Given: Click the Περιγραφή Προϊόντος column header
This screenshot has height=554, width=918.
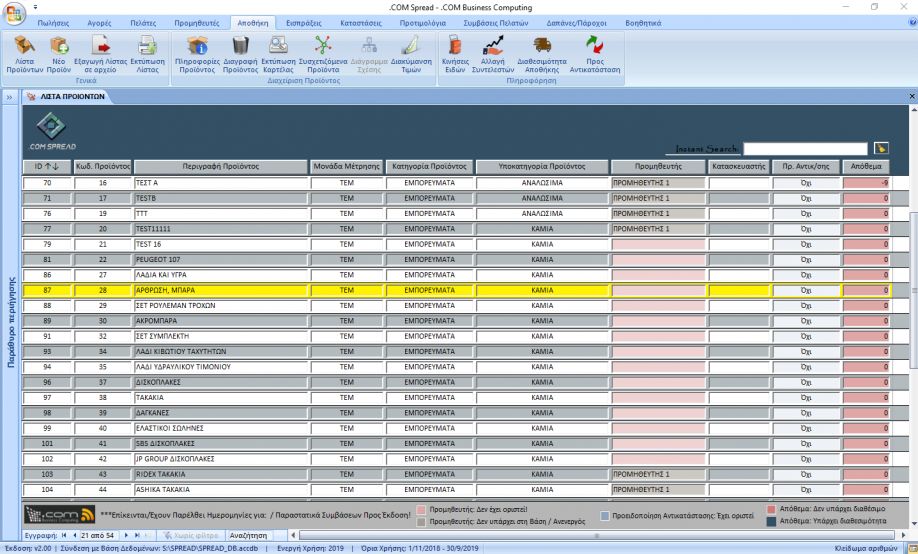Looking at the screenshot, I should pos(221,166).
